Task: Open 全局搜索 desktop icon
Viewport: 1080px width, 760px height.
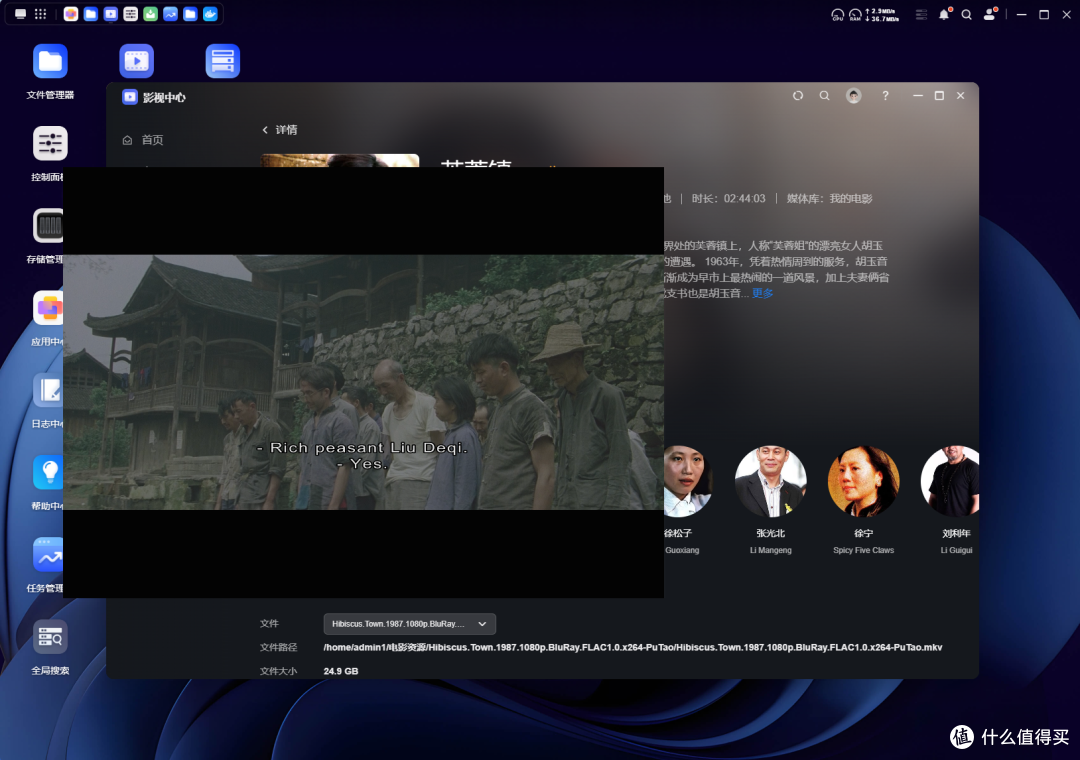Action: (x=50, y=637)
